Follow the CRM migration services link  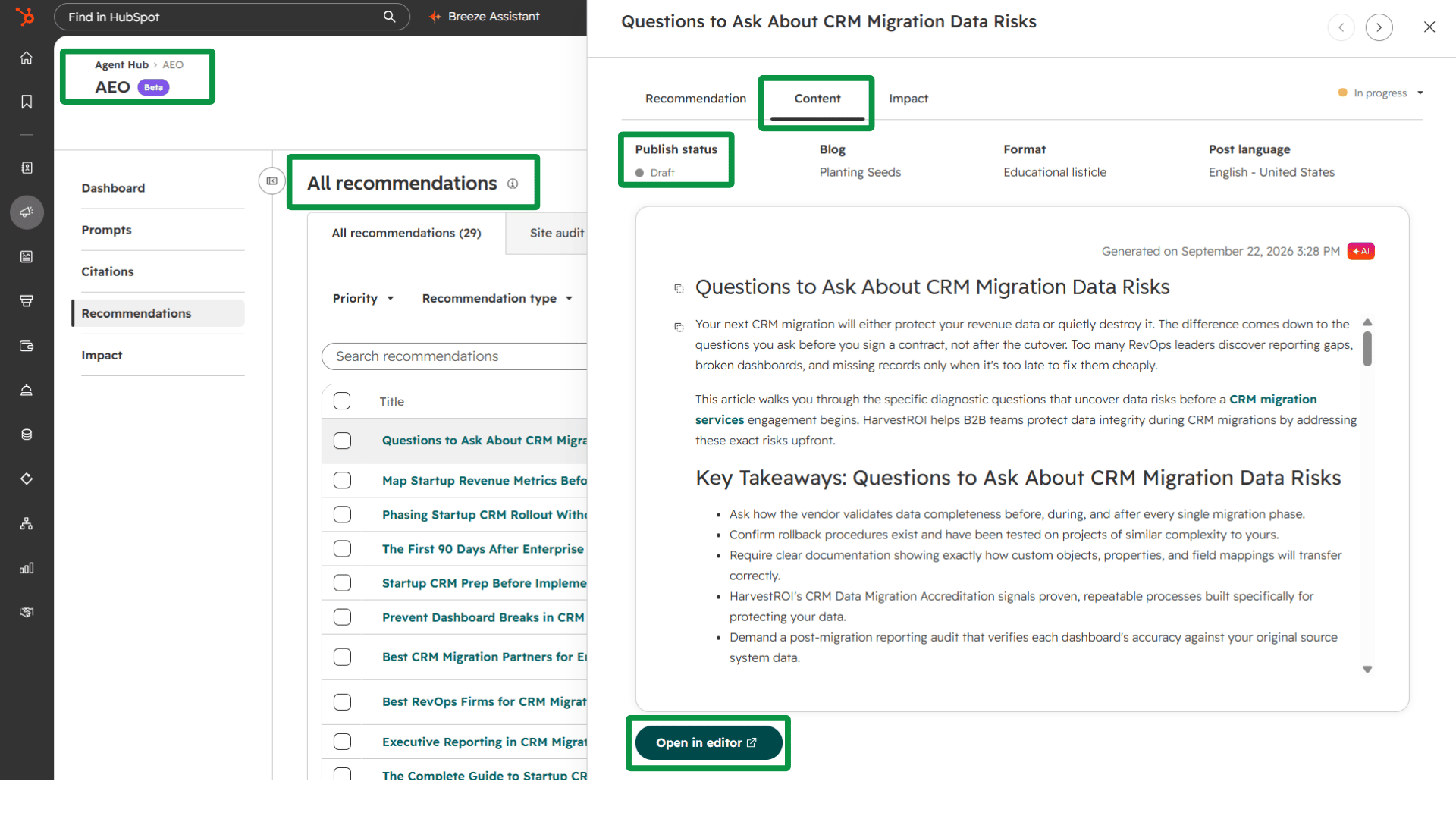[1272, 400]
